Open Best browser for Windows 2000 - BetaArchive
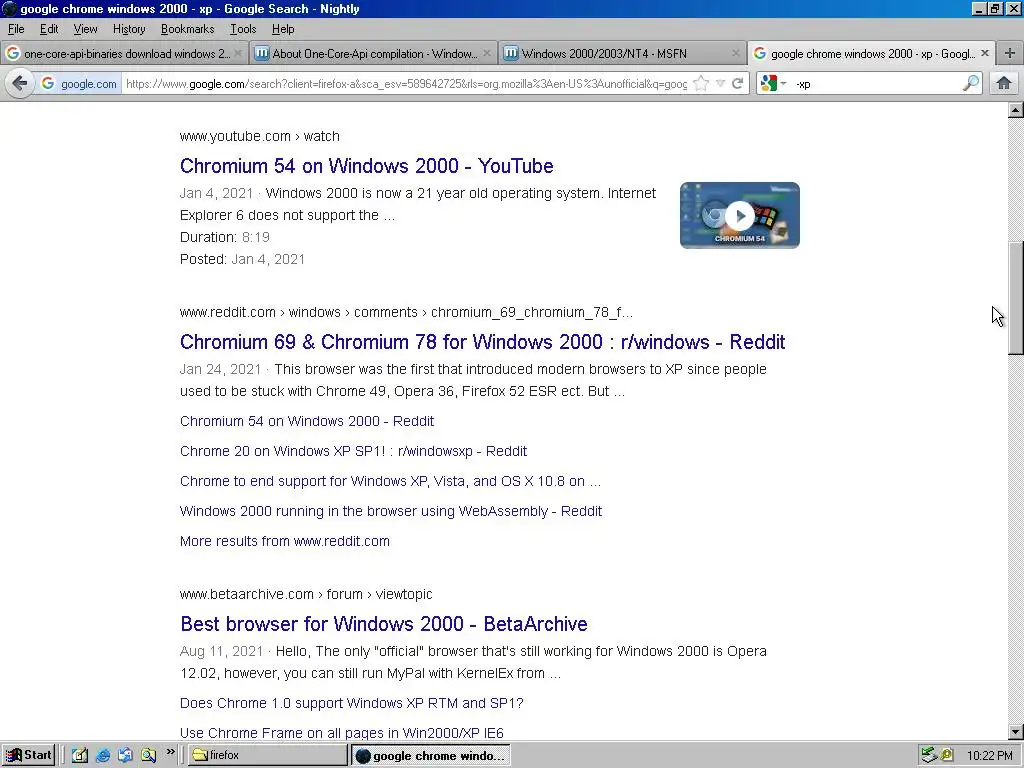 384,624
